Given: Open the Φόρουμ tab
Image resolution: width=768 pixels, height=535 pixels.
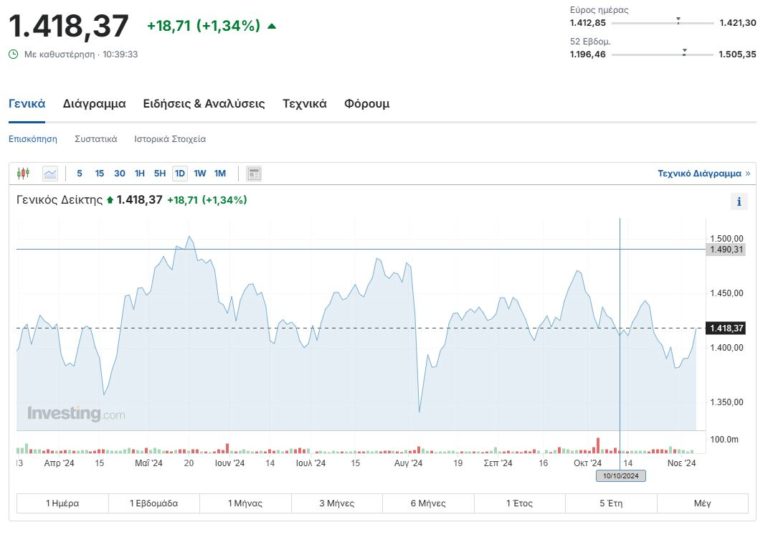Looking at the screenshot, I should (x=366, y=103).
